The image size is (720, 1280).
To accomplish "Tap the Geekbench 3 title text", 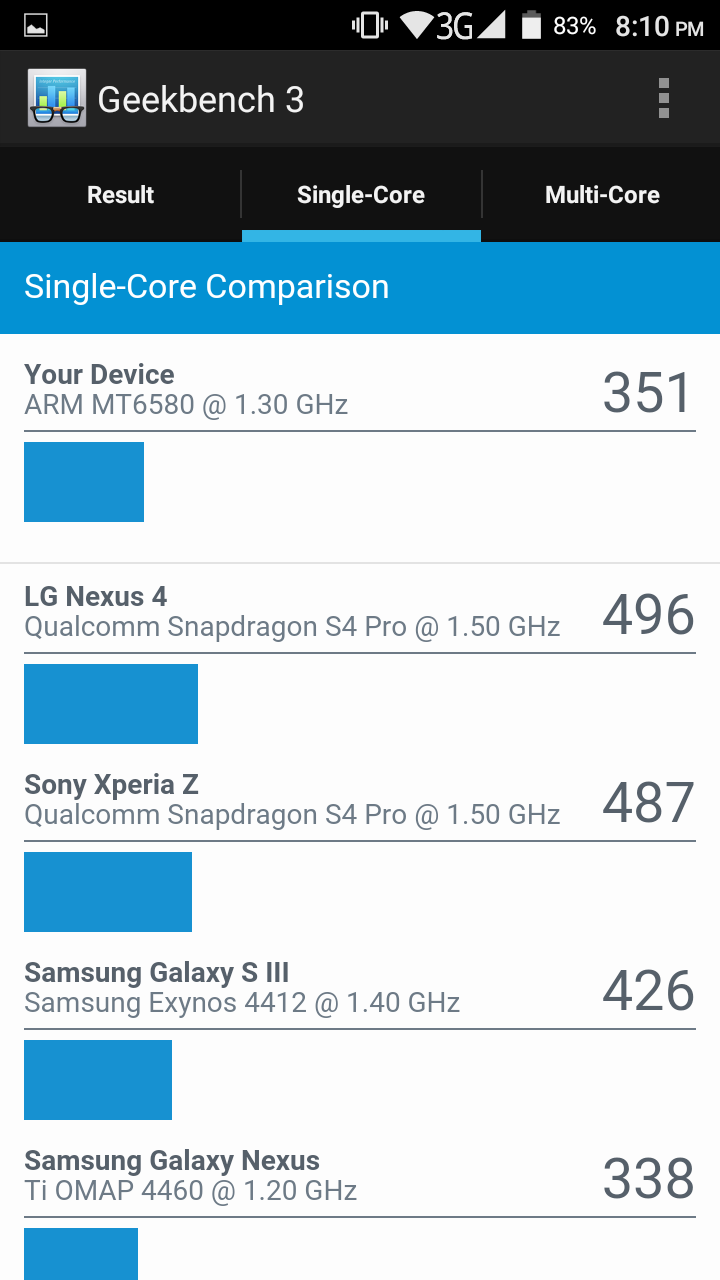I will [x=201, y=100].
